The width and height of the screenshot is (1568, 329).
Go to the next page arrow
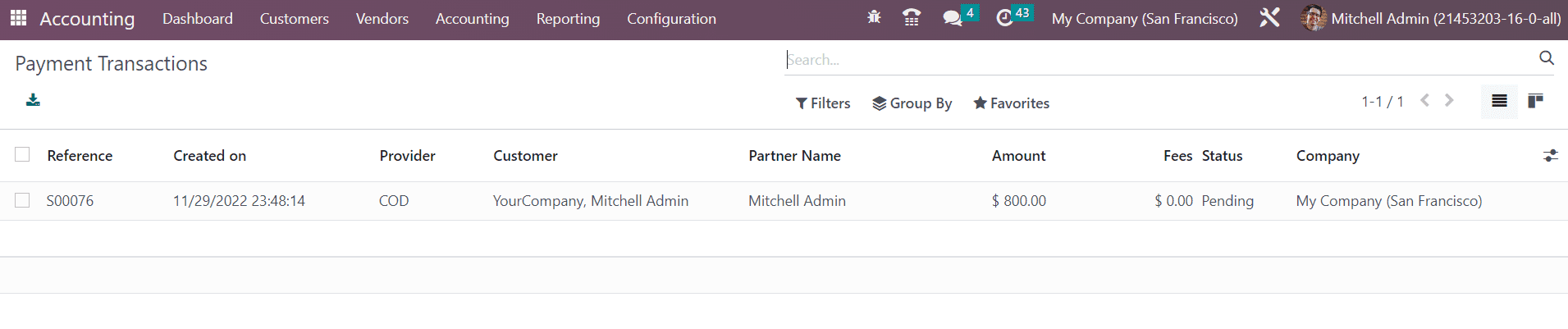pyautogui.click(x=1449, y=100)
